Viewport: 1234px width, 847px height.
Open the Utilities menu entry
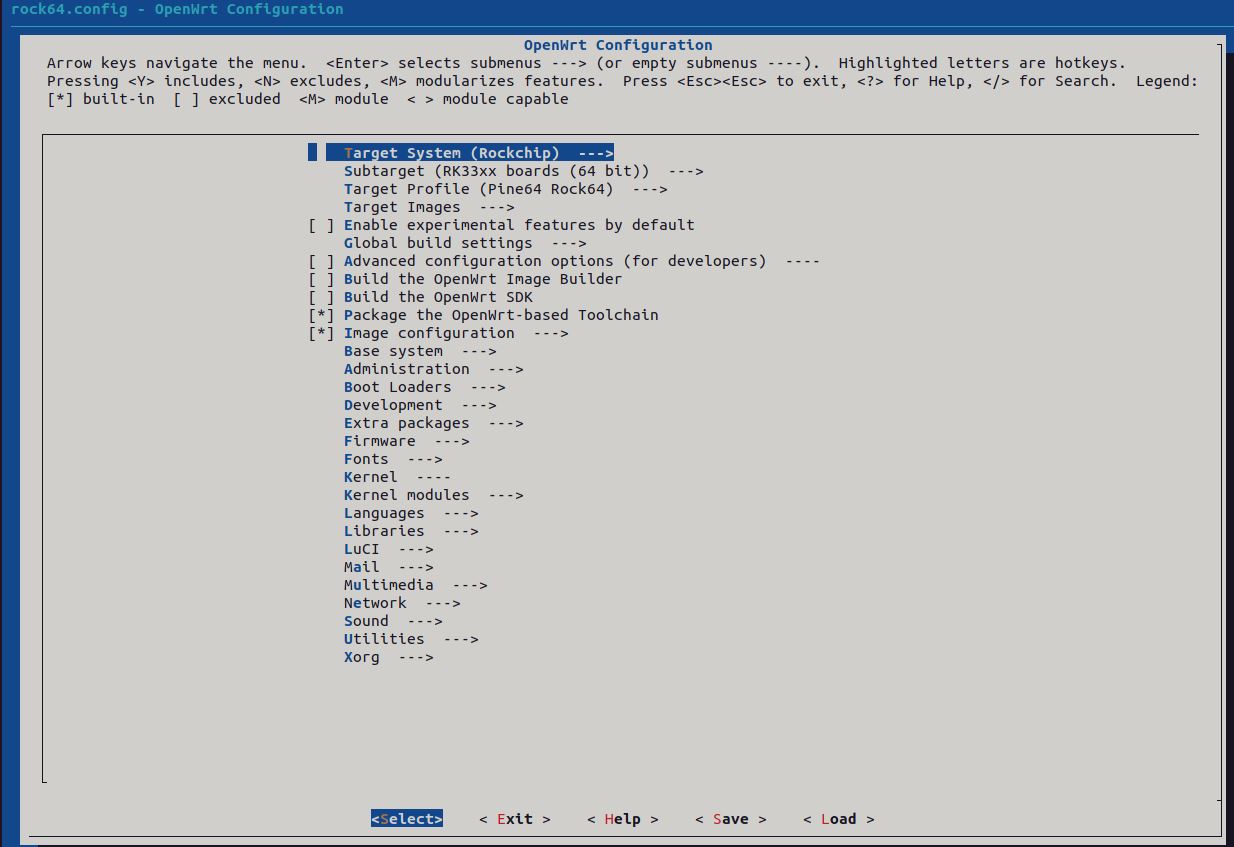point(410,639)
